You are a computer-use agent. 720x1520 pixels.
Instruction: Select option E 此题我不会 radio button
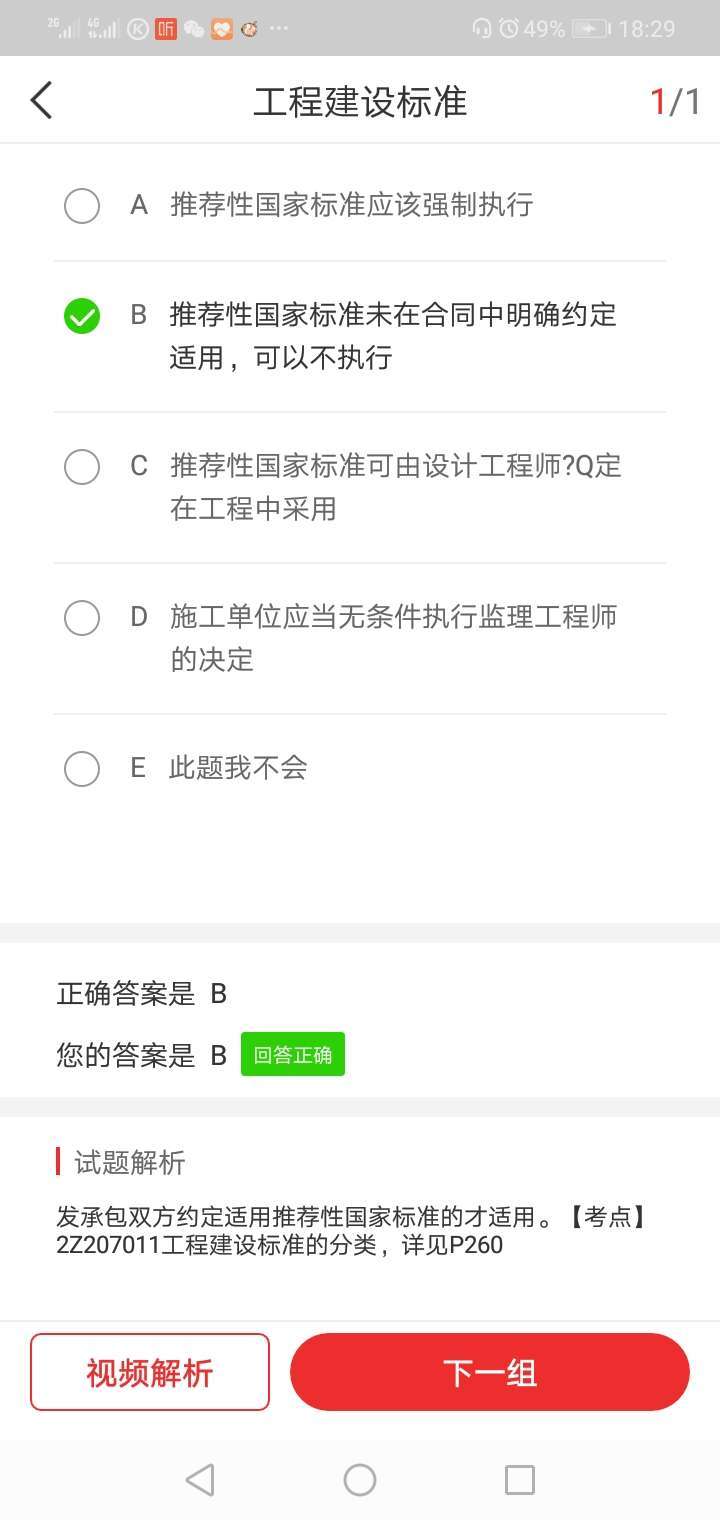tap(82, 769)
